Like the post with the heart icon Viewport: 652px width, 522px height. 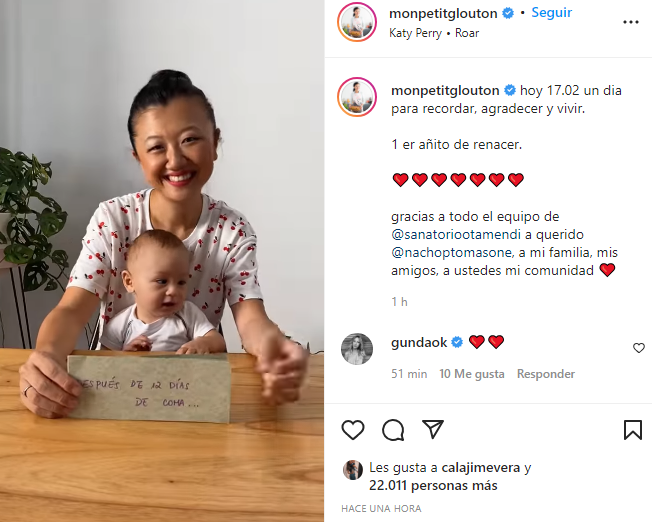353,430
